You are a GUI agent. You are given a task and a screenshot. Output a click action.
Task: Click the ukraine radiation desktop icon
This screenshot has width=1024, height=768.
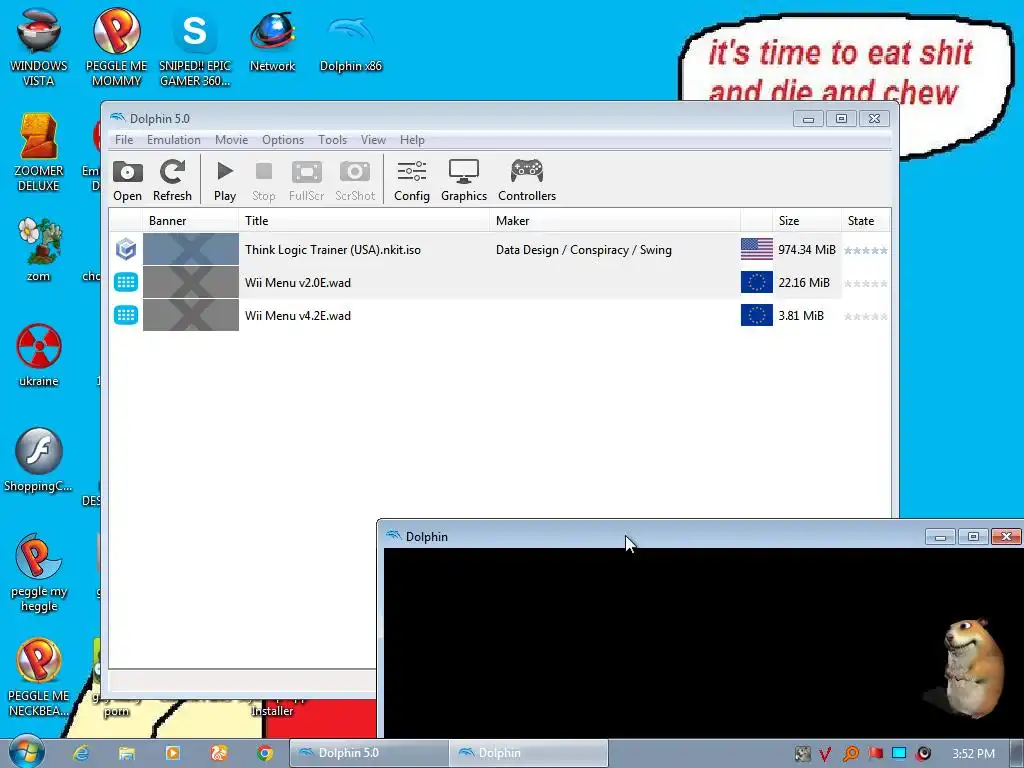39,355
